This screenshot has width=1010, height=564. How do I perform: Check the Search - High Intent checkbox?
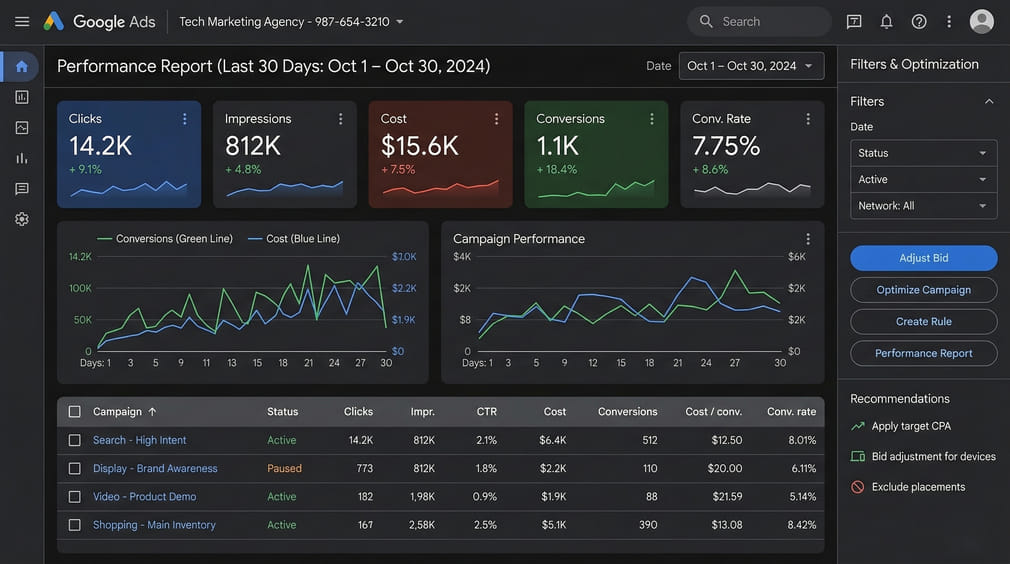click(75, 440)
